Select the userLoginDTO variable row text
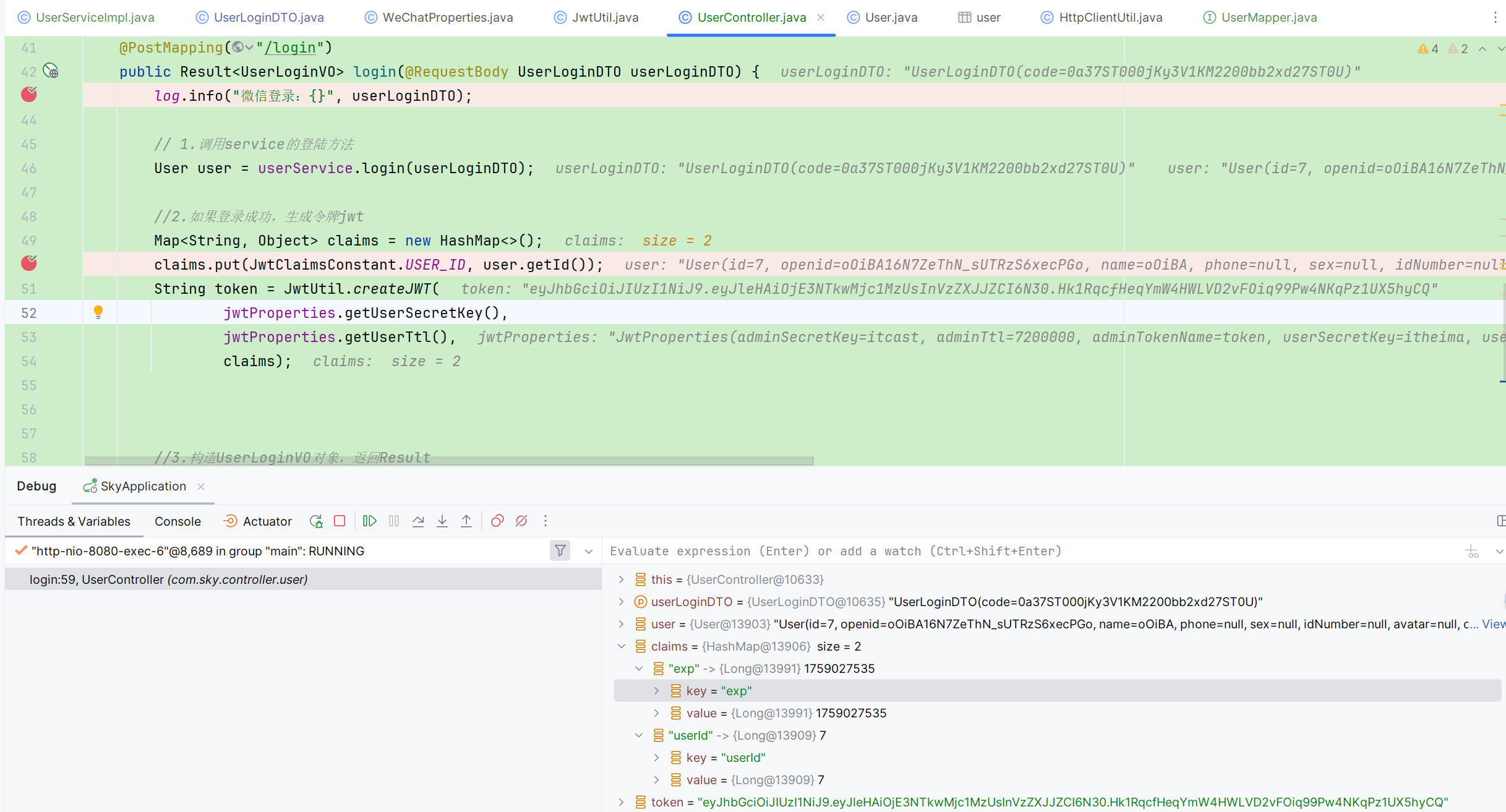The width and height of the screenshot is (1506, 812). click(957, 602)
